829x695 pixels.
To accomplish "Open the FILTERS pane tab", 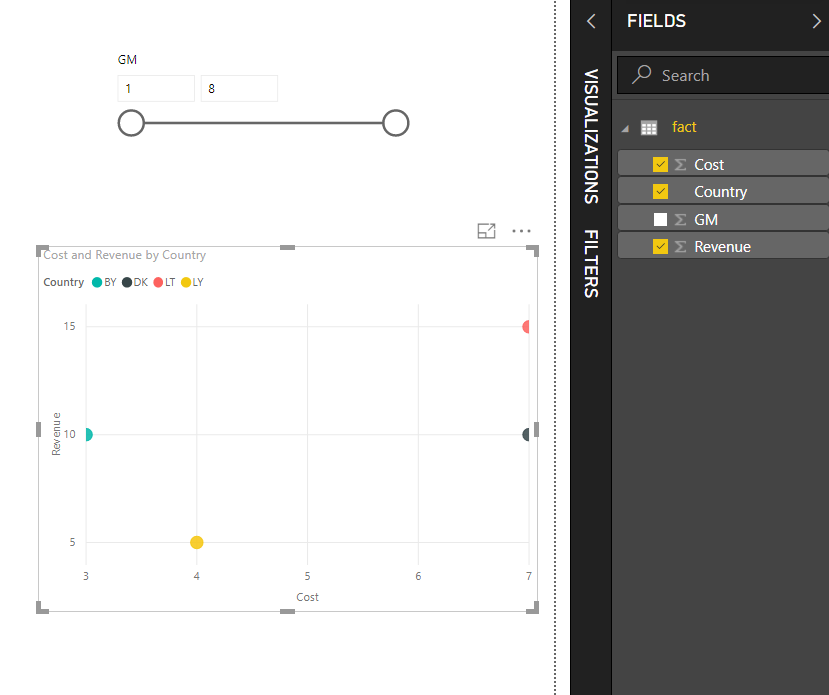I will coord(591,264).
